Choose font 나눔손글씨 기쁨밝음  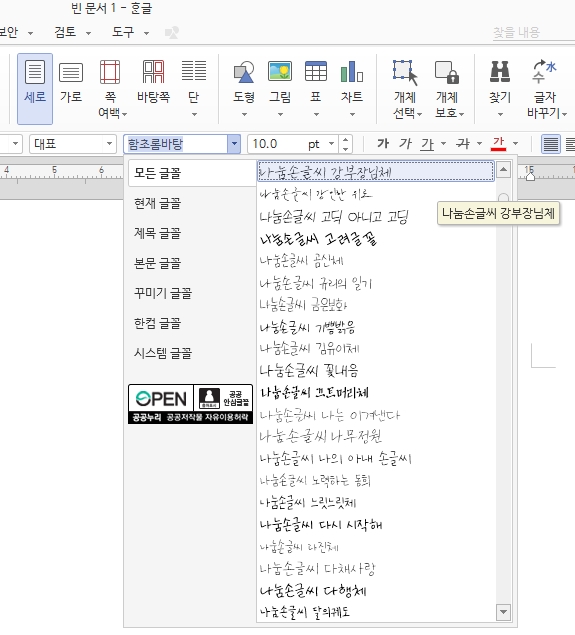[376, 327]
